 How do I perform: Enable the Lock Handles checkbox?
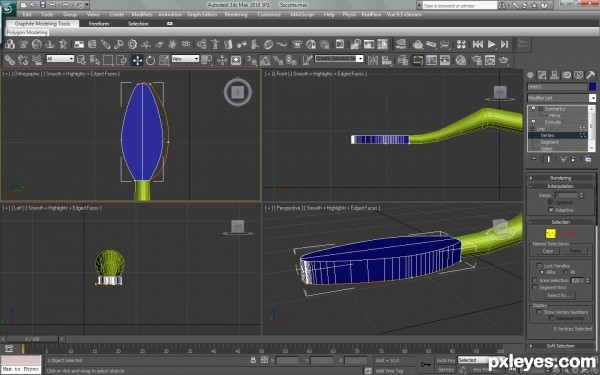(x=539, y=265)
